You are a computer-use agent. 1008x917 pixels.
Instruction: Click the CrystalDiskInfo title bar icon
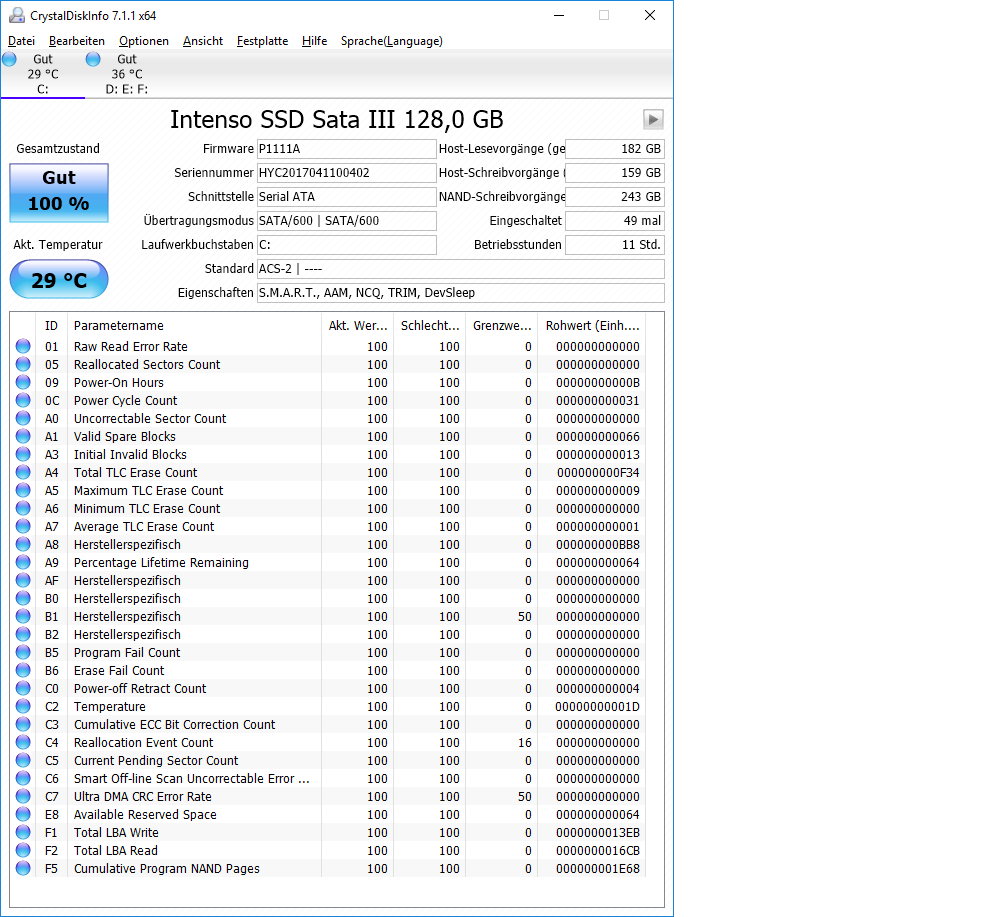[x=16, y=15]
